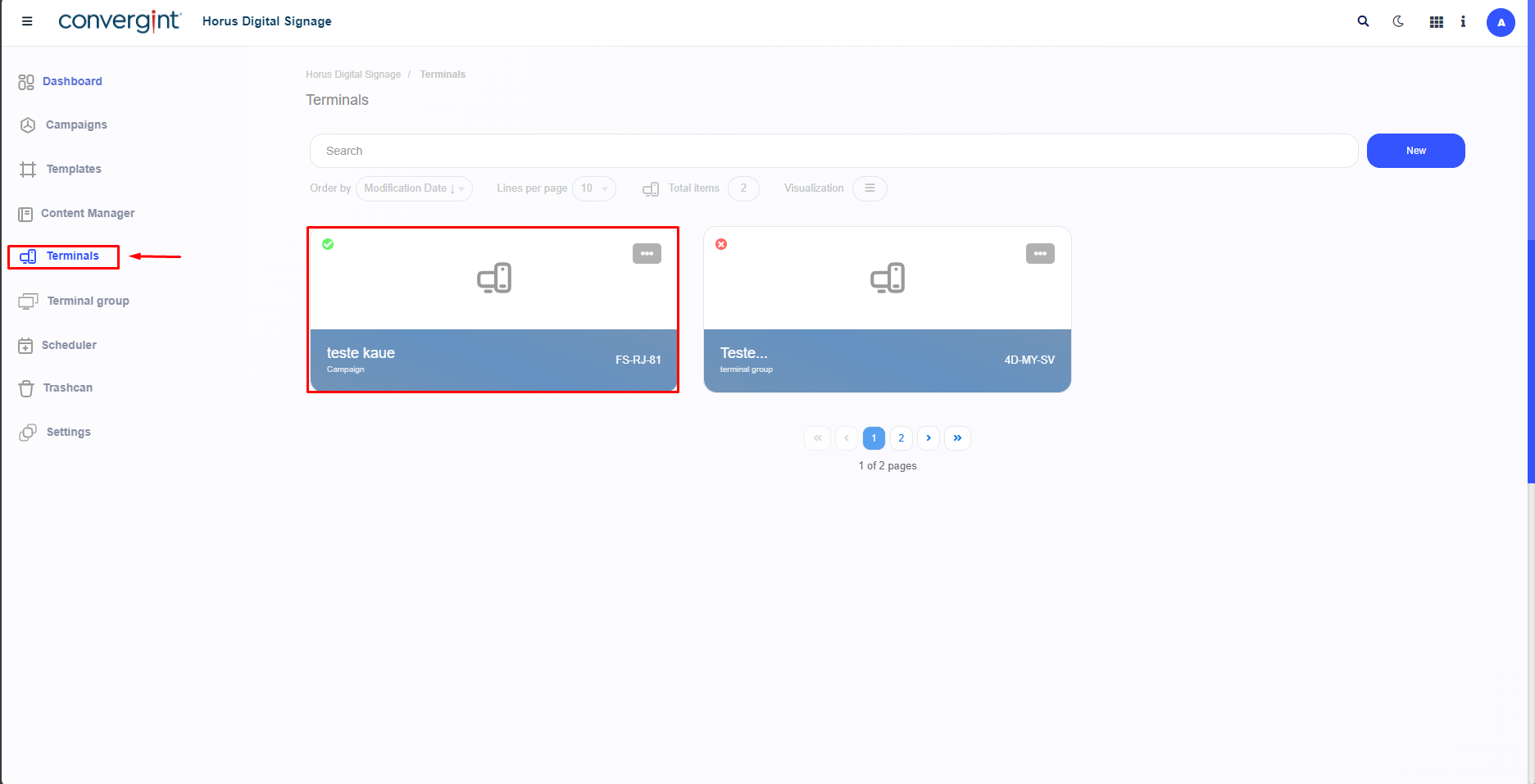Toggle the Visualization list view button
Viewport: 1535px width, 784px height.
click(870, 188)
